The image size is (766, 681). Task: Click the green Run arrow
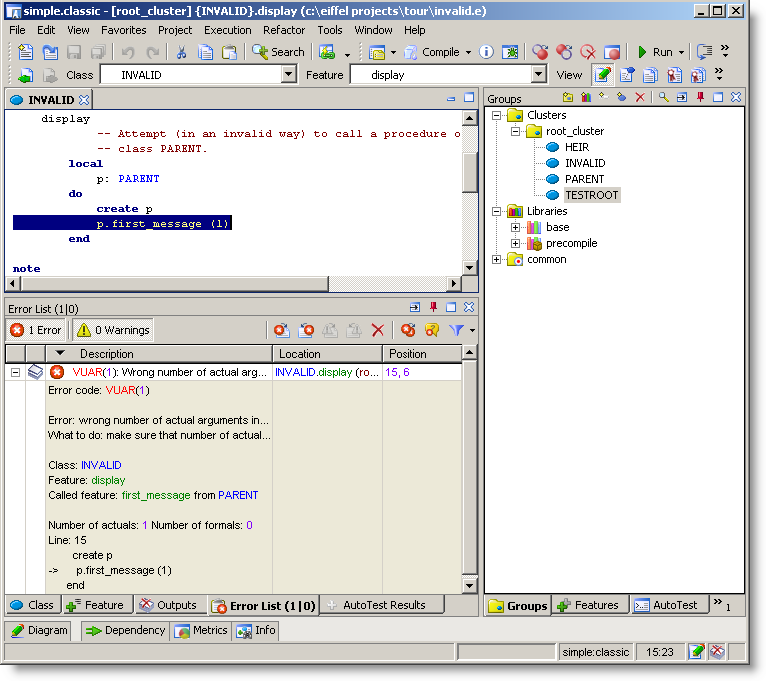click(x=643, y=52)
